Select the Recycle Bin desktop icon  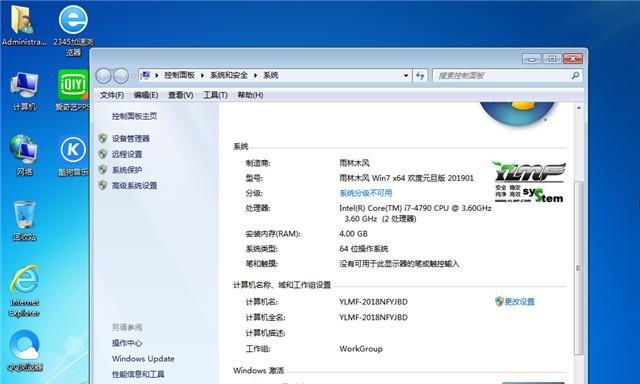click(x=24, y=220)
